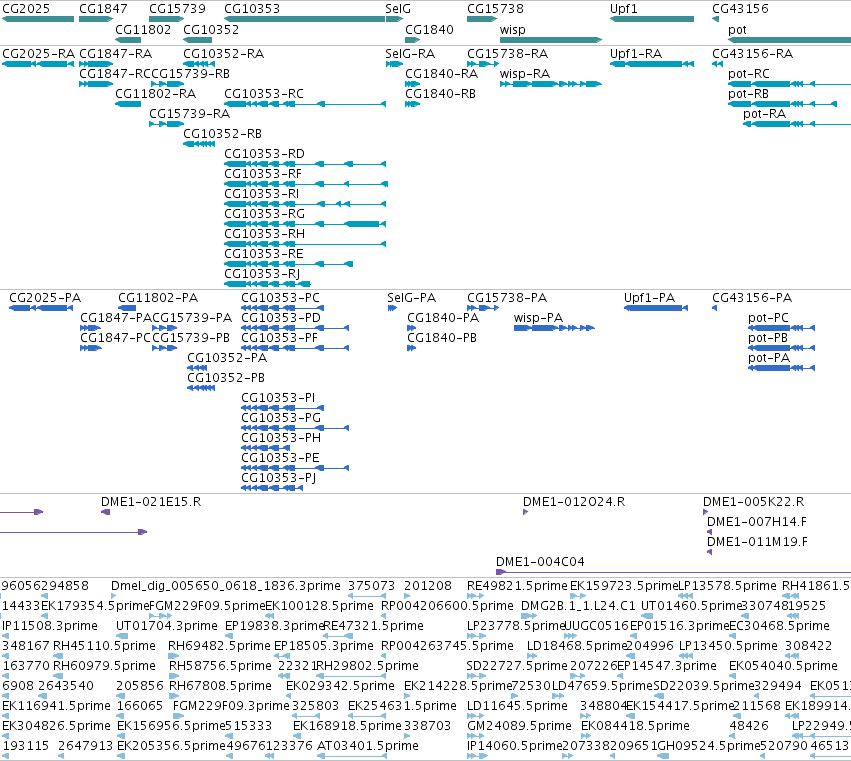Select BAC end DME1-005K22.R

pyautogui.click(x=754, y=502)
